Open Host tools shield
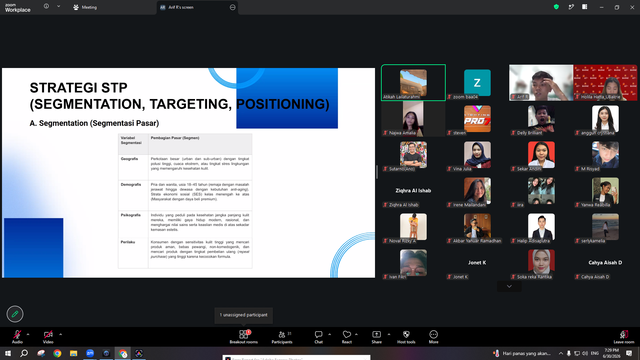This screenshot has height=360, width=640. [406, 337]
